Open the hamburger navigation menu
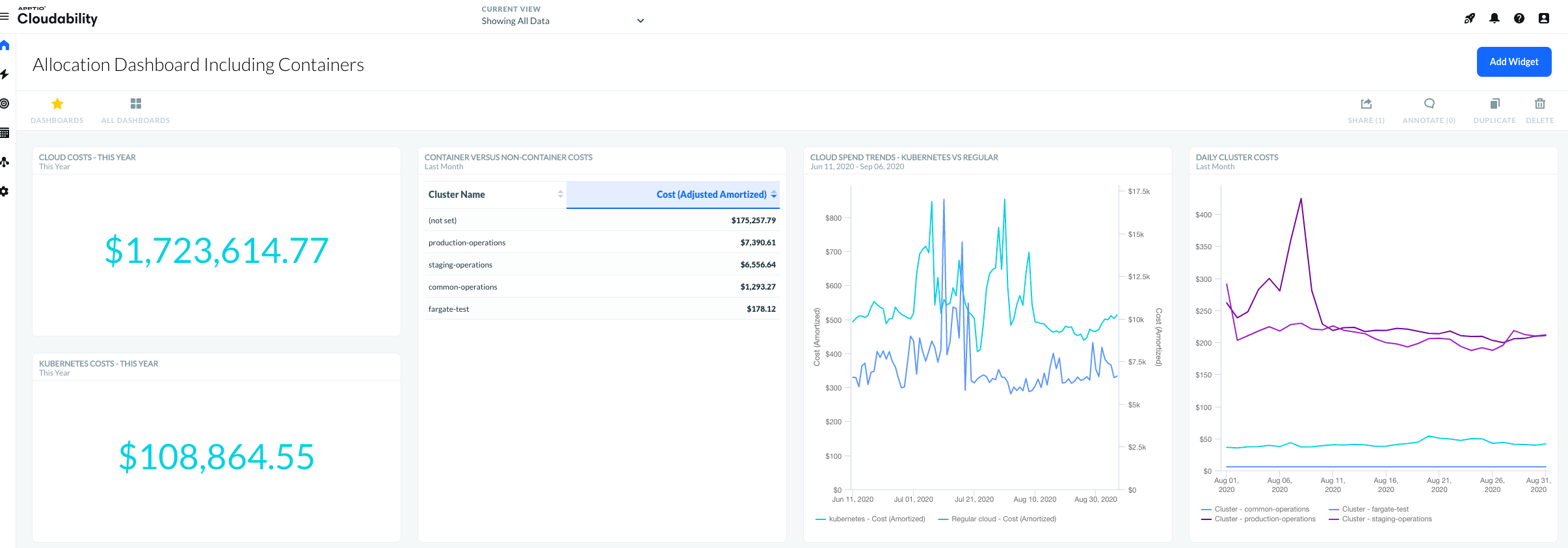Screen dimensions: 1568x548 5,16
